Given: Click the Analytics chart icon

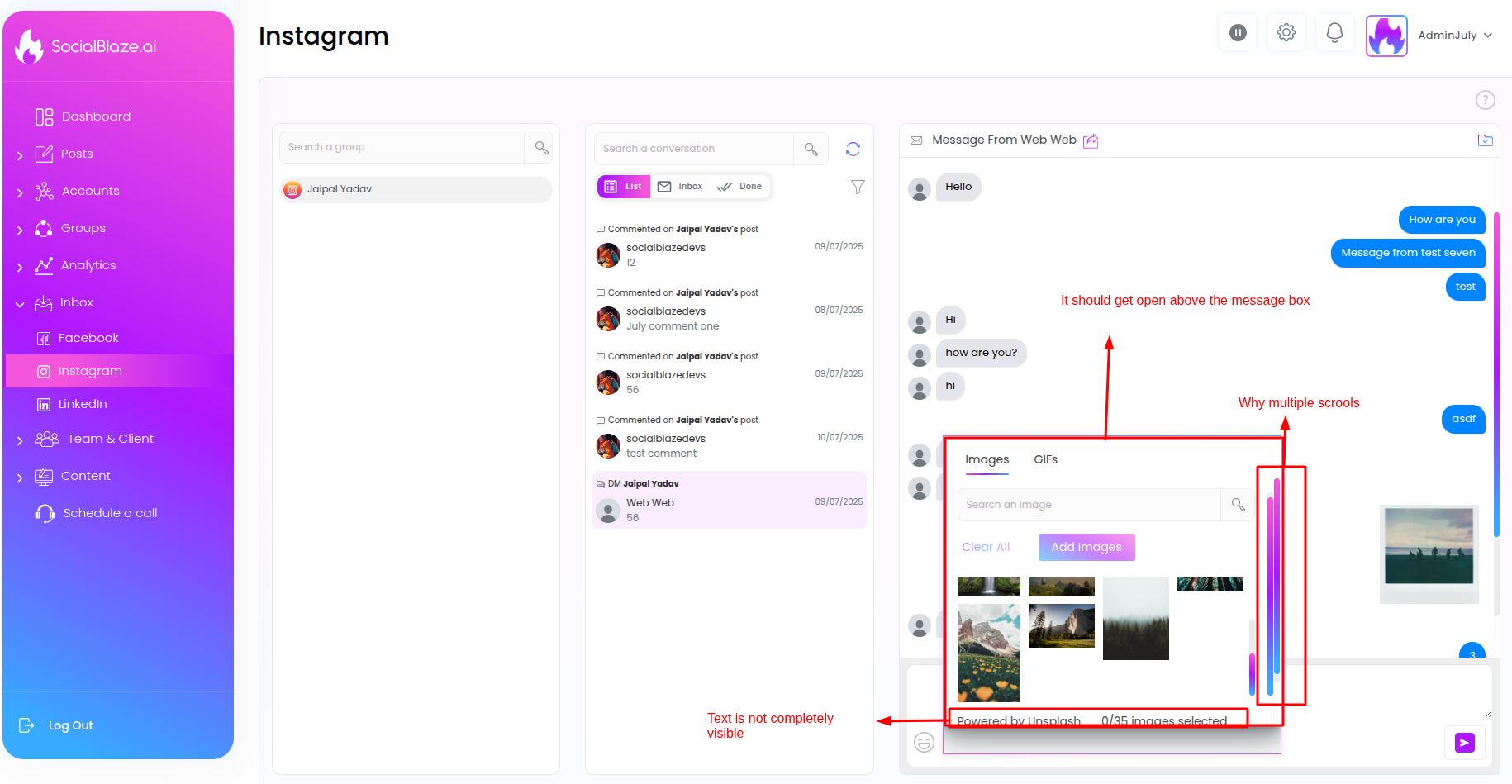Looking at the screenshot, I should [44, 265].
